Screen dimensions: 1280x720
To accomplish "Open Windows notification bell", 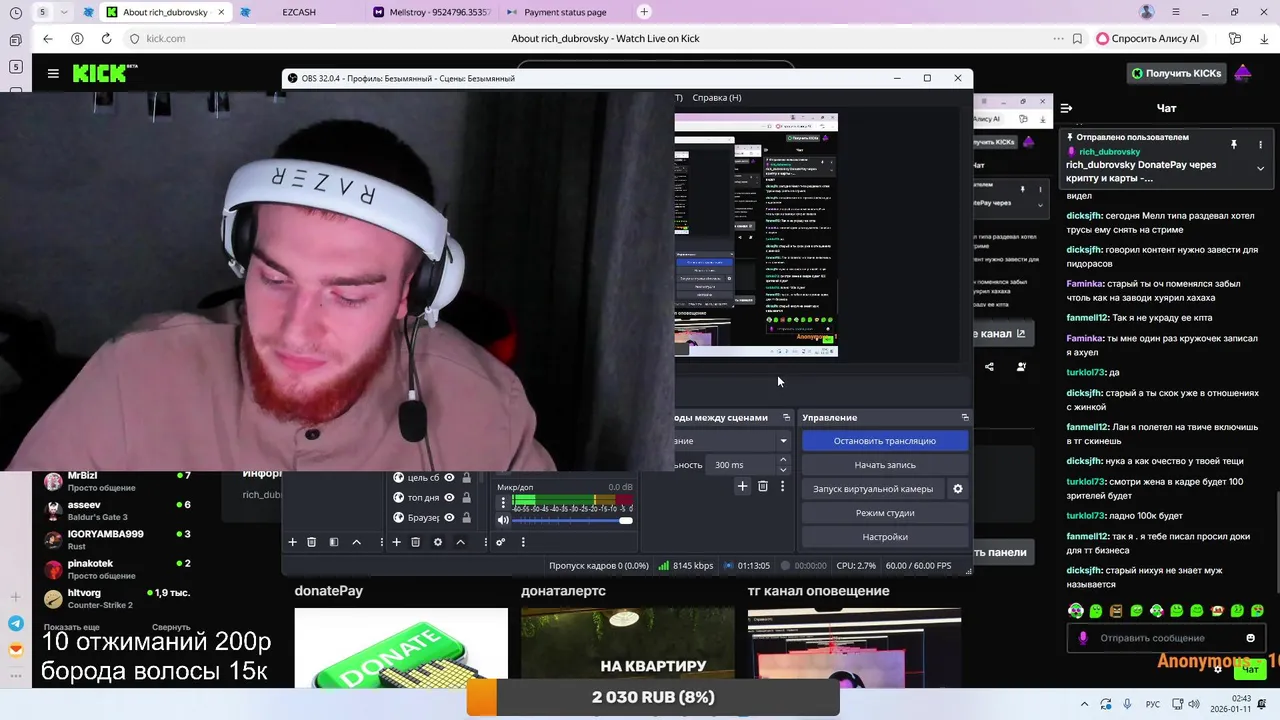I will tap(1263, 703).
